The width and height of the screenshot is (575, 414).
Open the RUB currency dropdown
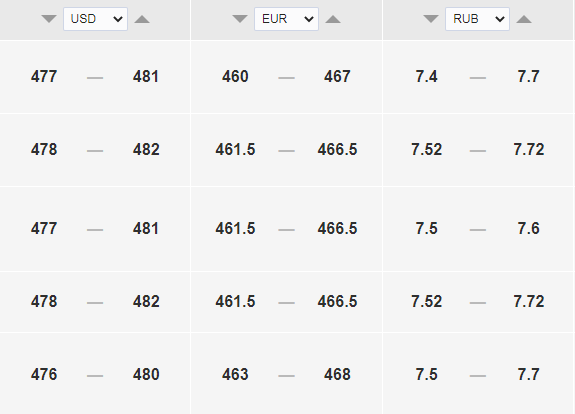point(477,19)
